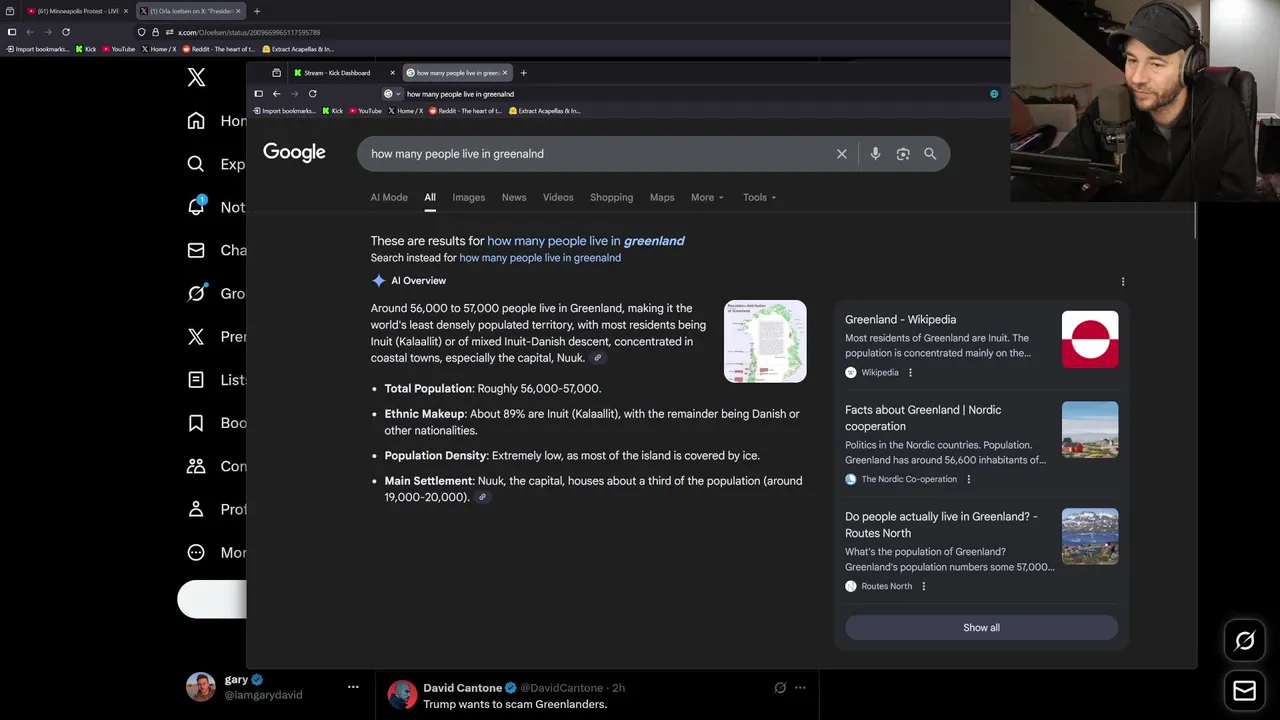The height and width of the screenshot is (720, 1280).
Task: Select the Images results tab
Action: pyautogui.click(x=468, y=197)
